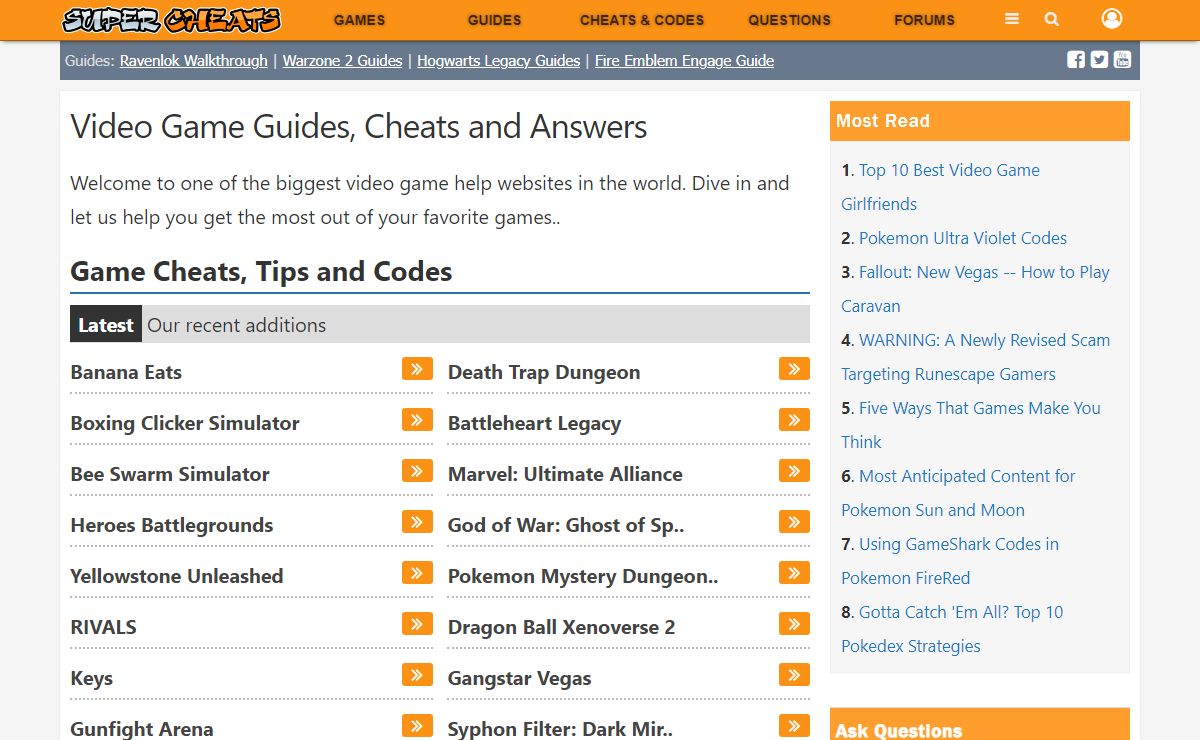Open the Battleheart Legacy entry
Viewport: 1200px width, 740px height.
[x=535, y=423]
